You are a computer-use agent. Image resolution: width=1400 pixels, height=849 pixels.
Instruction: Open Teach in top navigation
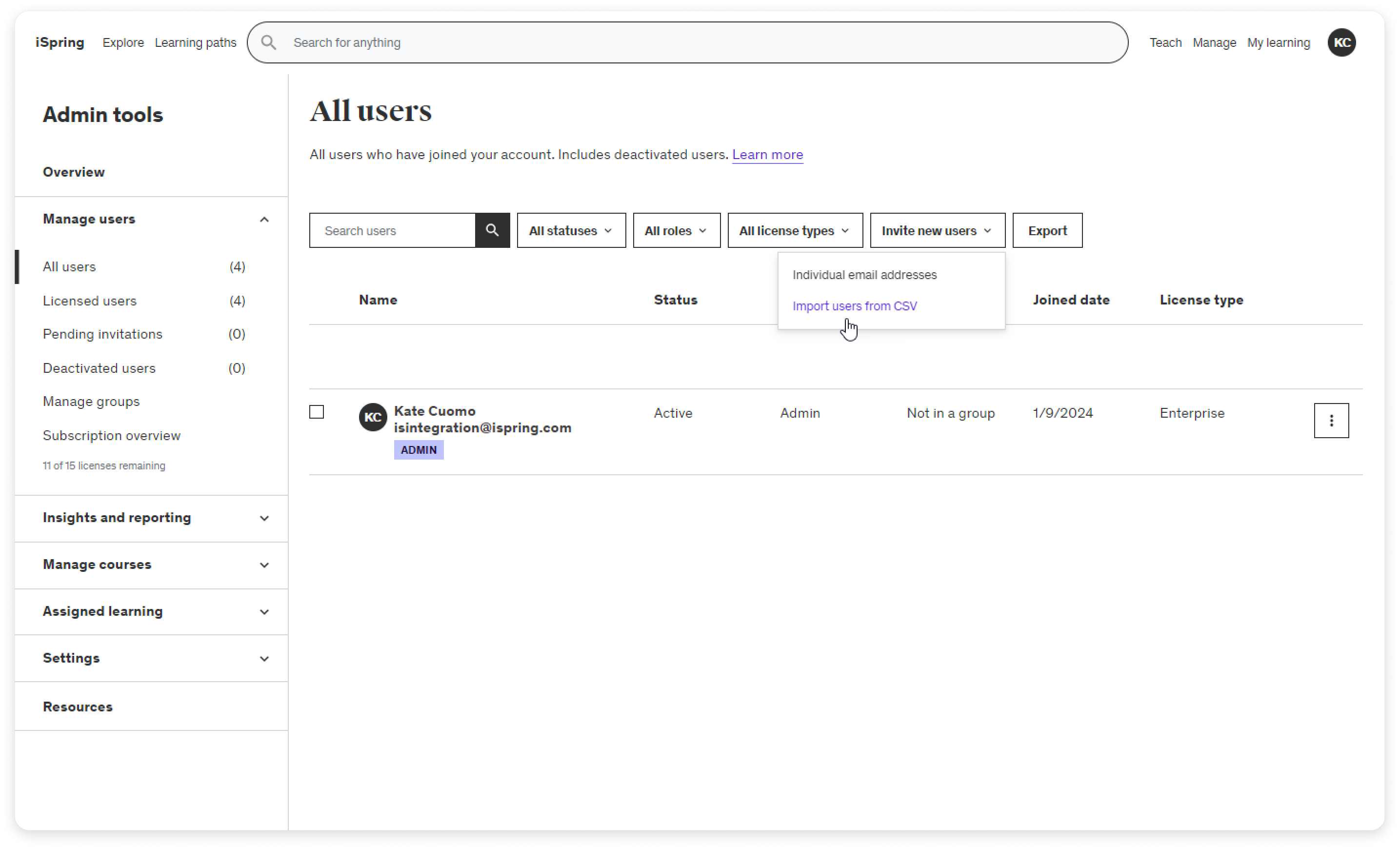[x=1165, y=42]
